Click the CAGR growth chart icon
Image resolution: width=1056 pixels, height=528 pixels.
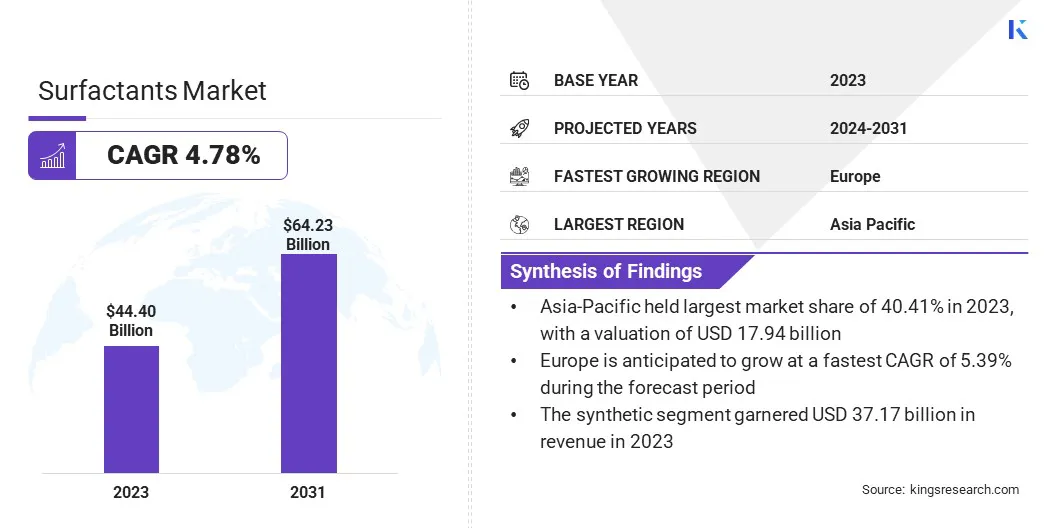click(52, 156)
